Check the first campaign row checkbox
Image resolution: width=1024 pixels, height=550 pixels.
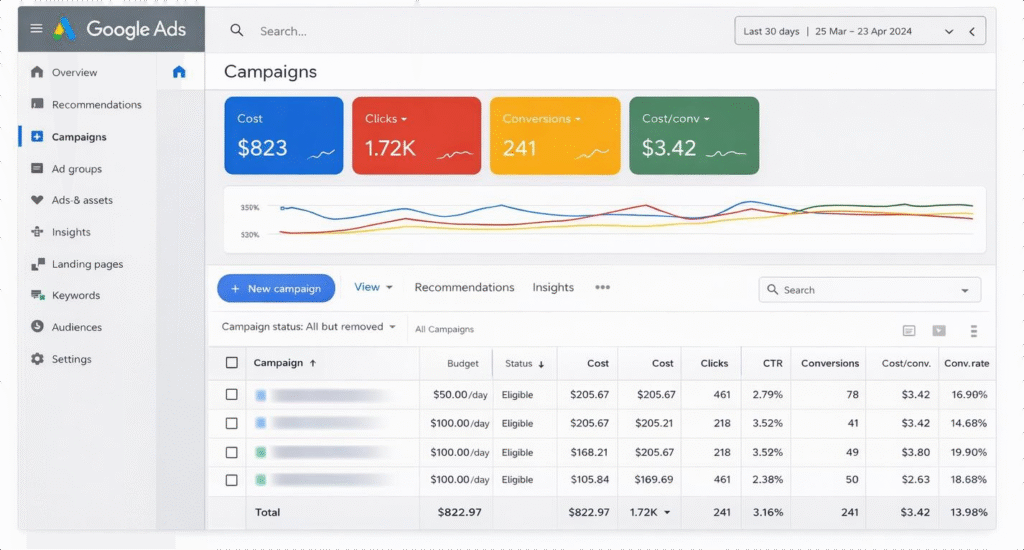click(x=232, y=395)
